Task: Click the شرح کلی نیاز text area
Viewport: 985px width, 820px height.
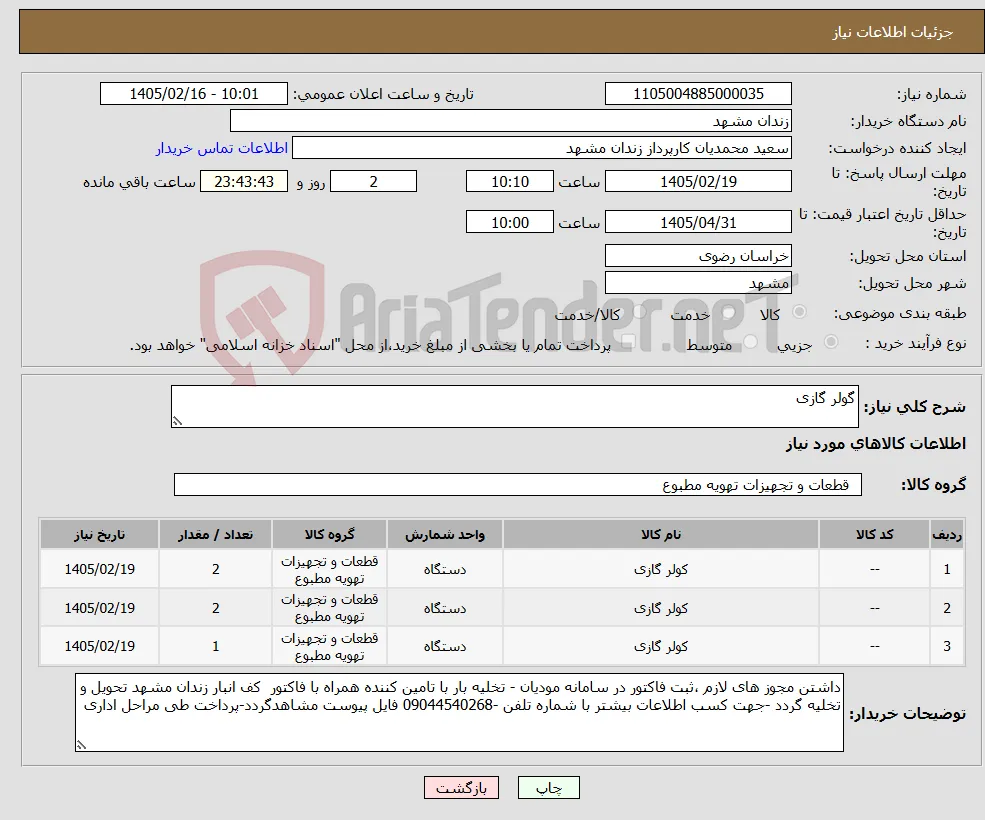Action: tap(514, 407)
